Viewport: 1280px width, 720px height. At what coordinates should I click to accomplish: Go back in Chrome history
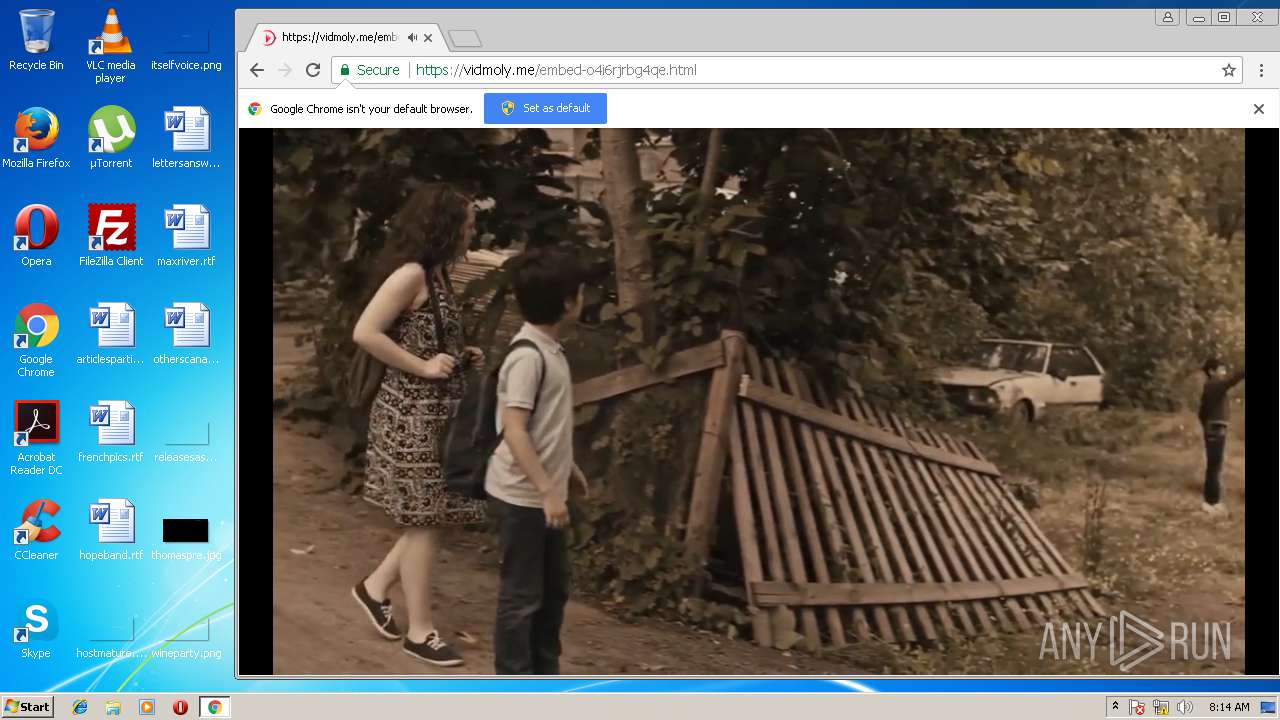click(257, 70)
